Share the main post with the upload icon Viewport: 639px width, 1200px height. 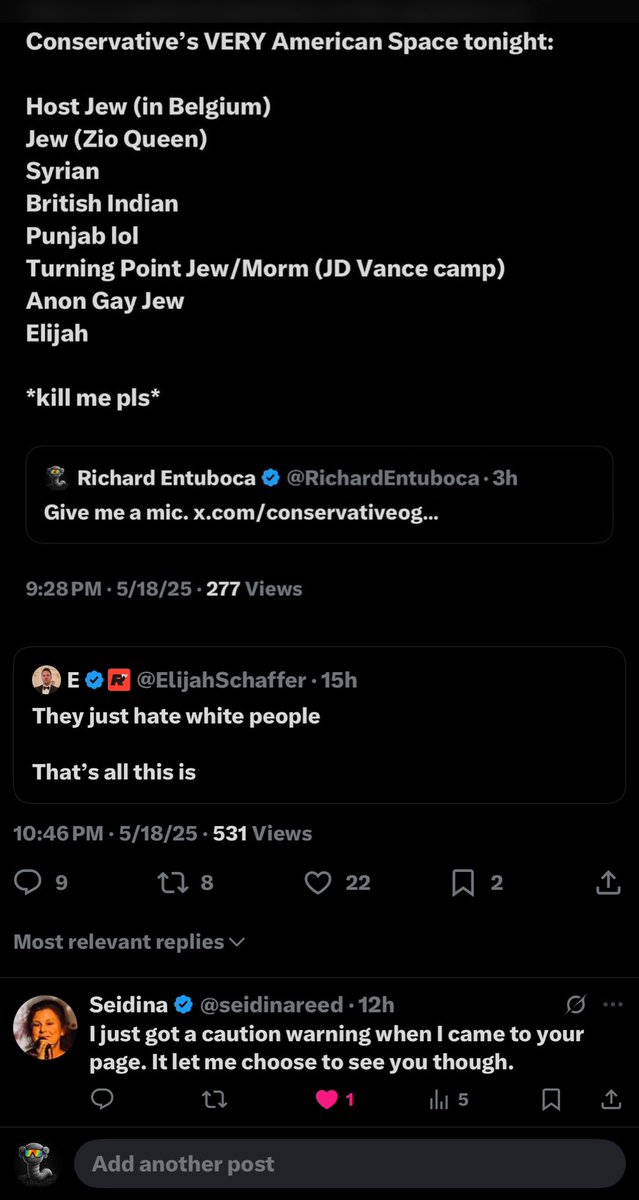click(x=607, y=882)
